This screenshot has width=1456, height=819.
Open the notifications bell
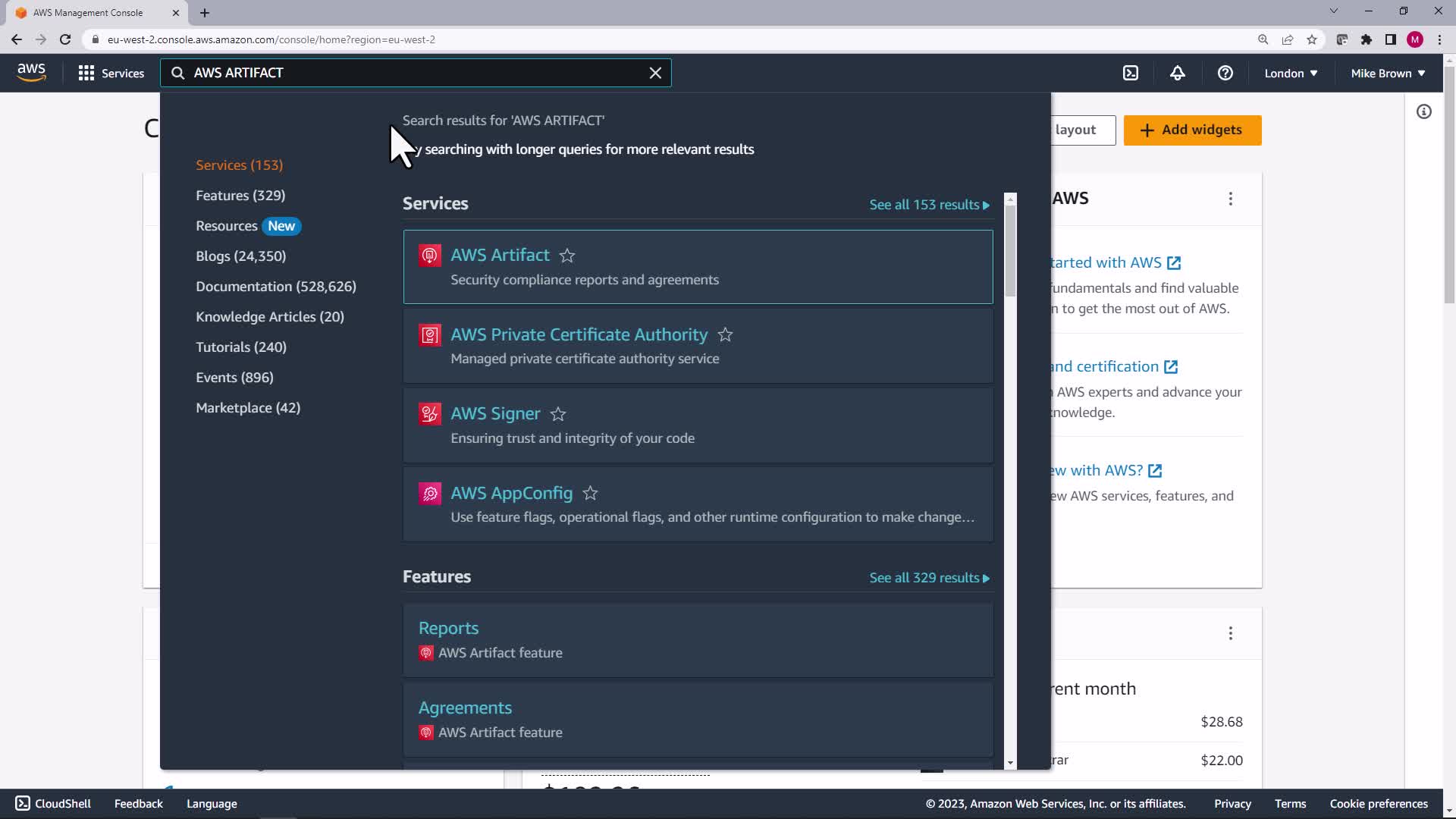pyautogui.click(x=1177, y=73)
